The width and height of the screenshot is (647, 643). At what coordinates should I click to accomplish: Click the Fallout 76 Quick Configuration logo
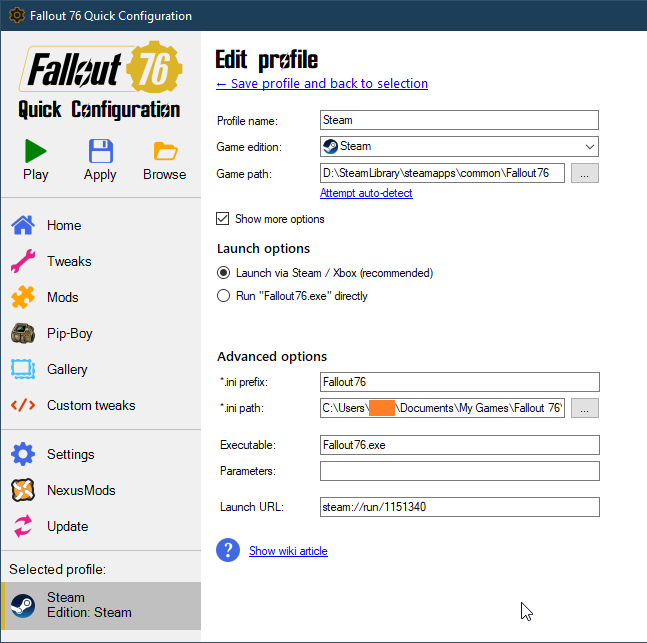point(100,79)
